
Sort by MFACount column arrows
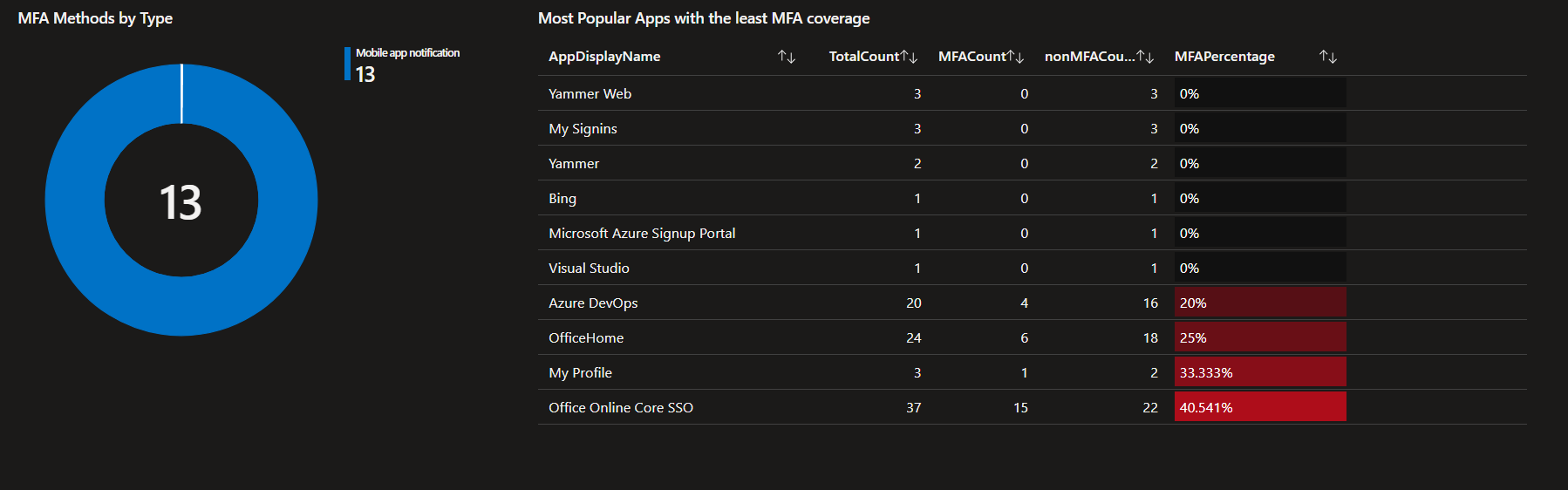[x=1015, y=57]
